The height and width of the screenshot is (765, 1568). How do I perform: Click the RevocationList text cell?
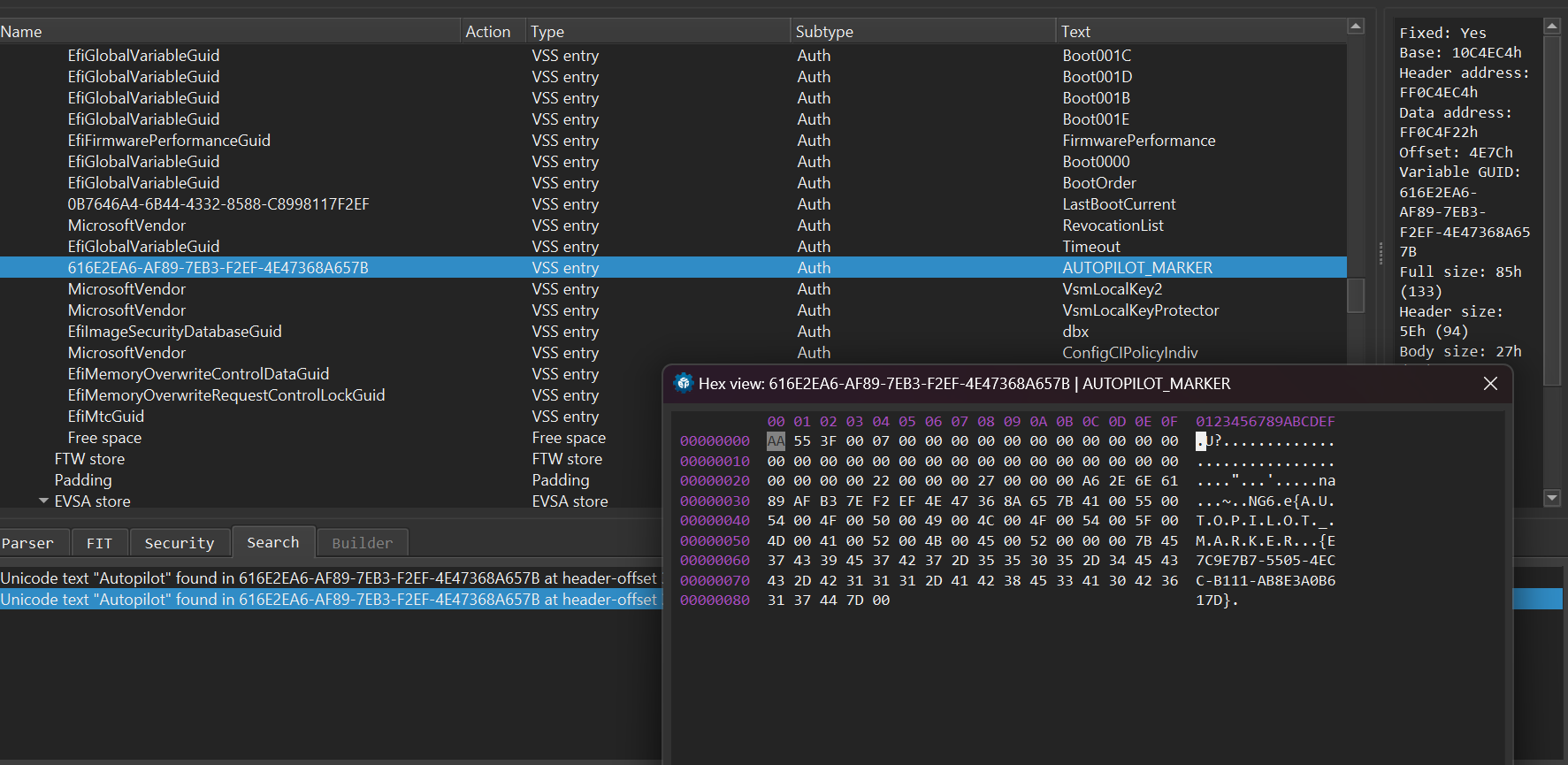tap(1113, 225)
